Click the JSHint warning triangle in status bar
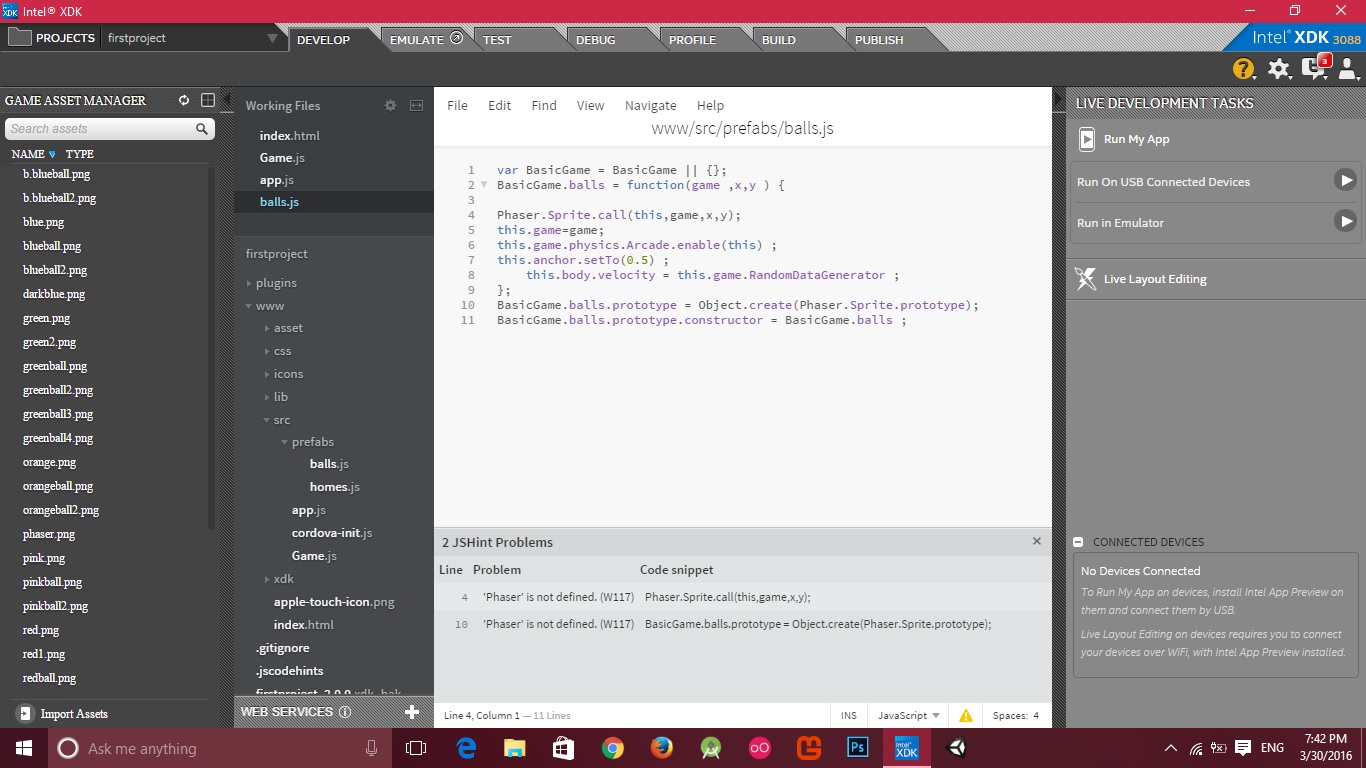Viewport: 1366px width, 768px height. point(966,716)
